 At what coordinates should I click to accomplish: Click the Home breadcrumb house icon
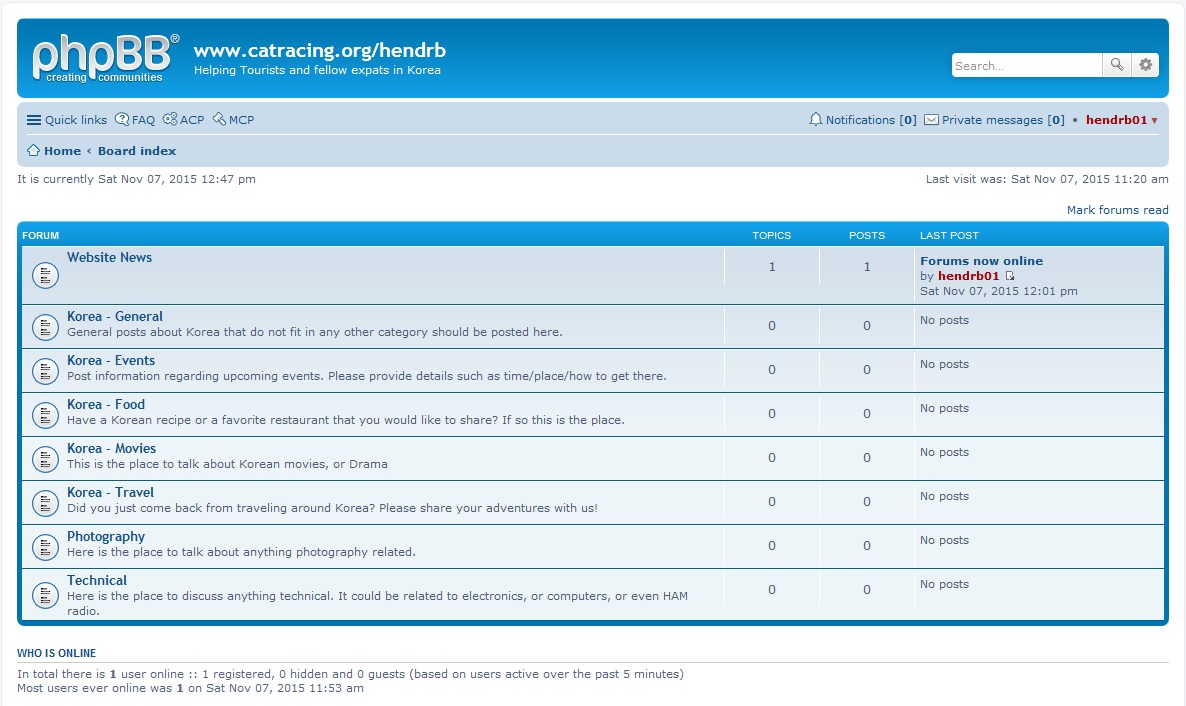pos(33,151)
